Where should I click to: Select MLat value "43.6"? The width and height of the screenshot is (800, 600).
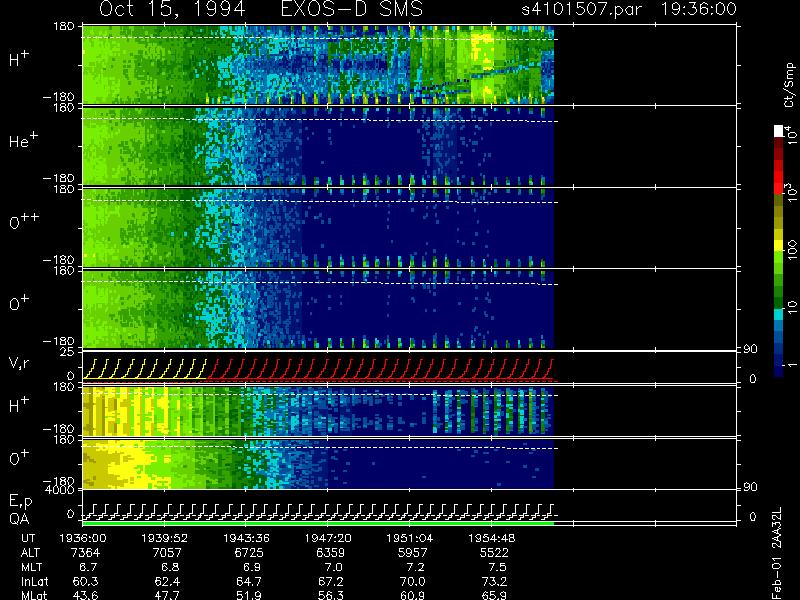[x=85, y=595]
